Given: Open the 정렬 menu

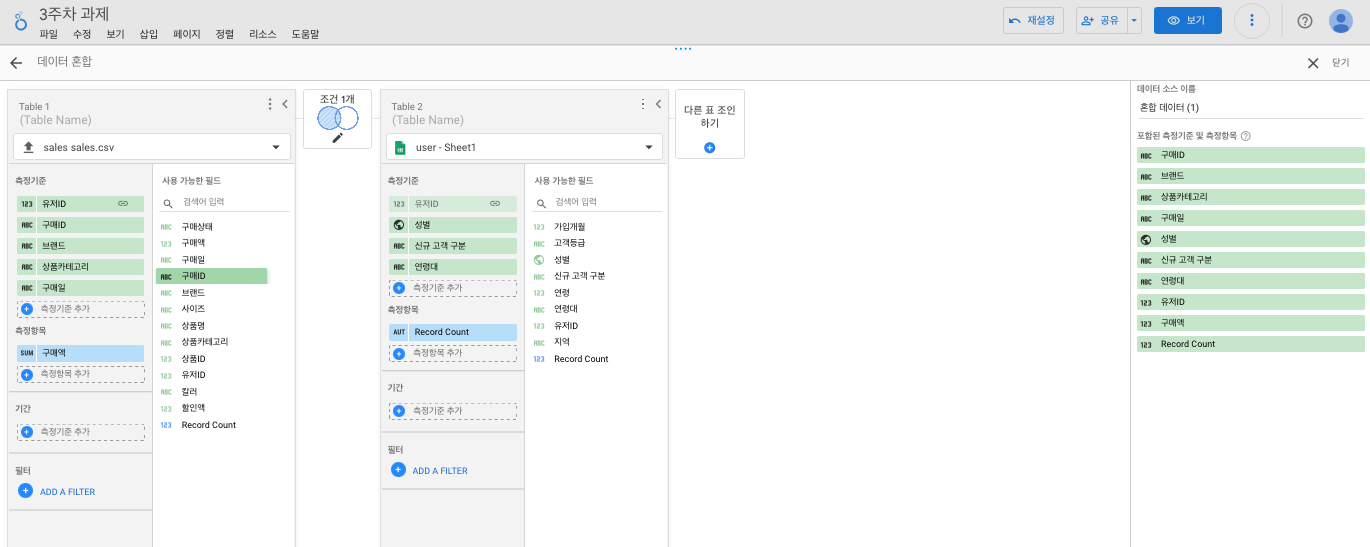Looking at the screenshot, I should click(225, 34).
